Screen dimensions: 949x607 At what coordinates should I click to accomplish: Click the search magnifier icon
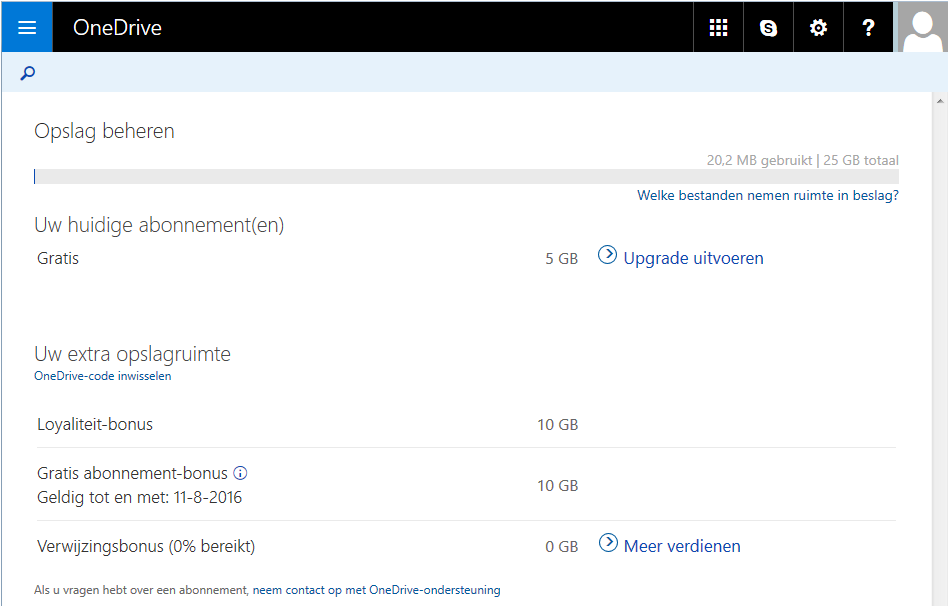pos(27,72)
